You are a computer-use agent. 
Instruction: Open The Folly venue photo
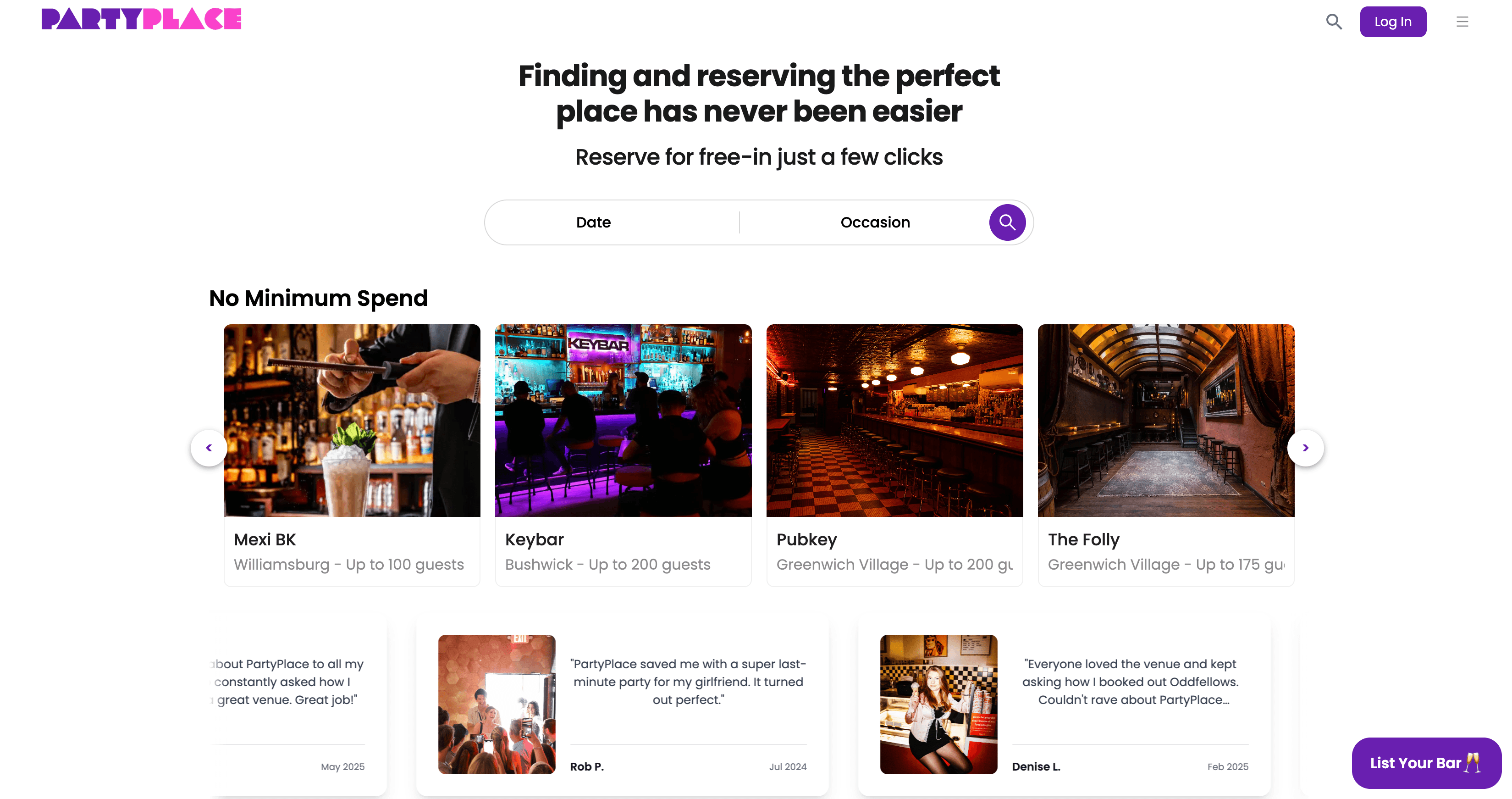click(x=1166, y=420)
